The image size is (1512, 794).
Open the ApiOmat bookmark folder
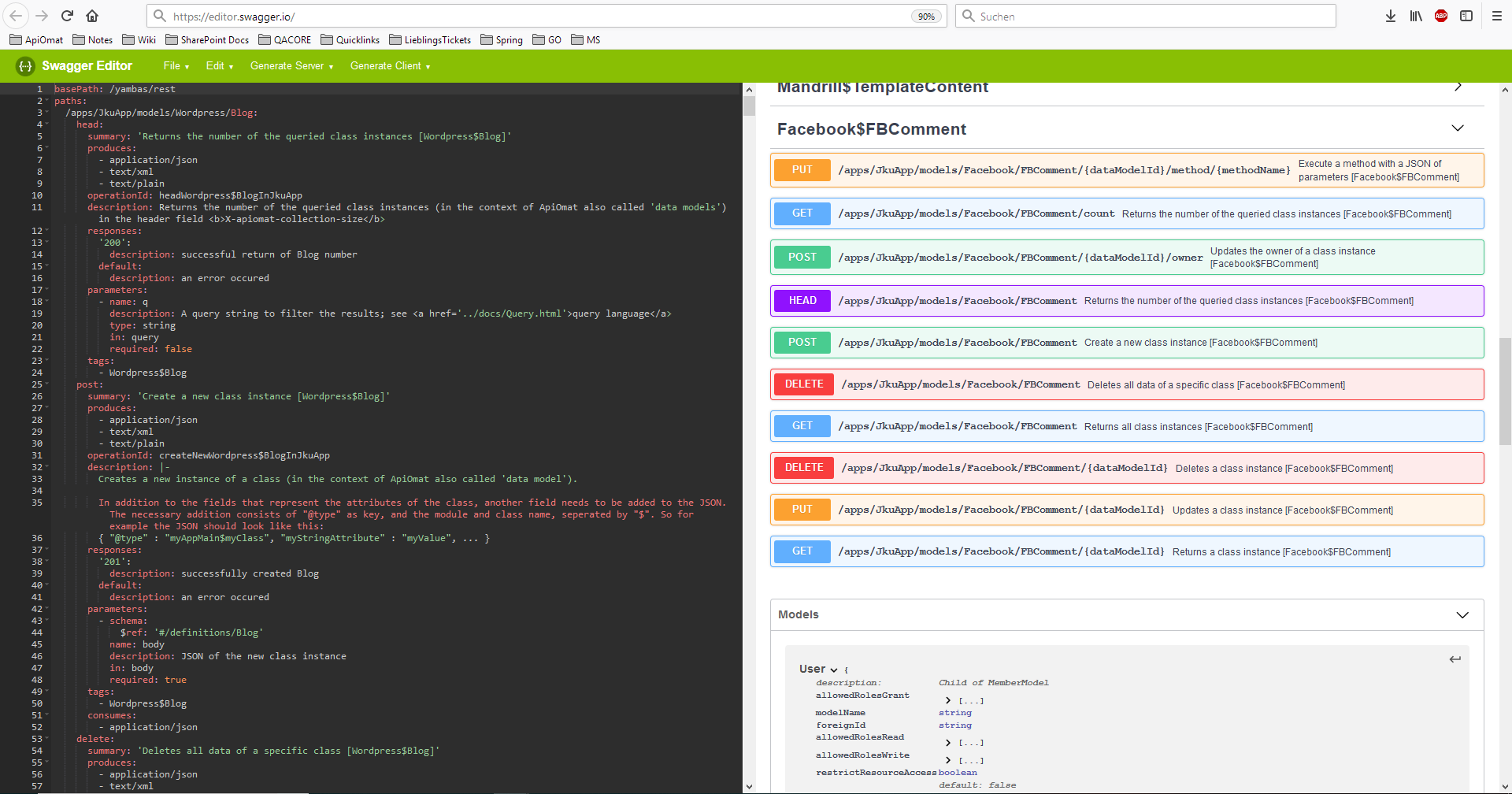point(36,40)
